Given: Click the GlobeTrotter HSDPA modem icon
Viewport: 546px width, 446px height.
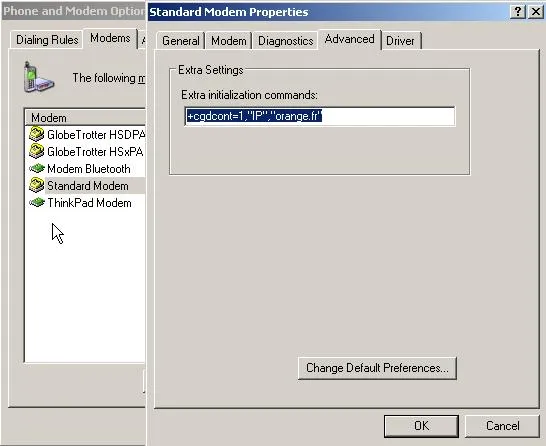Looking at the screenshot, I should point(37,134).
